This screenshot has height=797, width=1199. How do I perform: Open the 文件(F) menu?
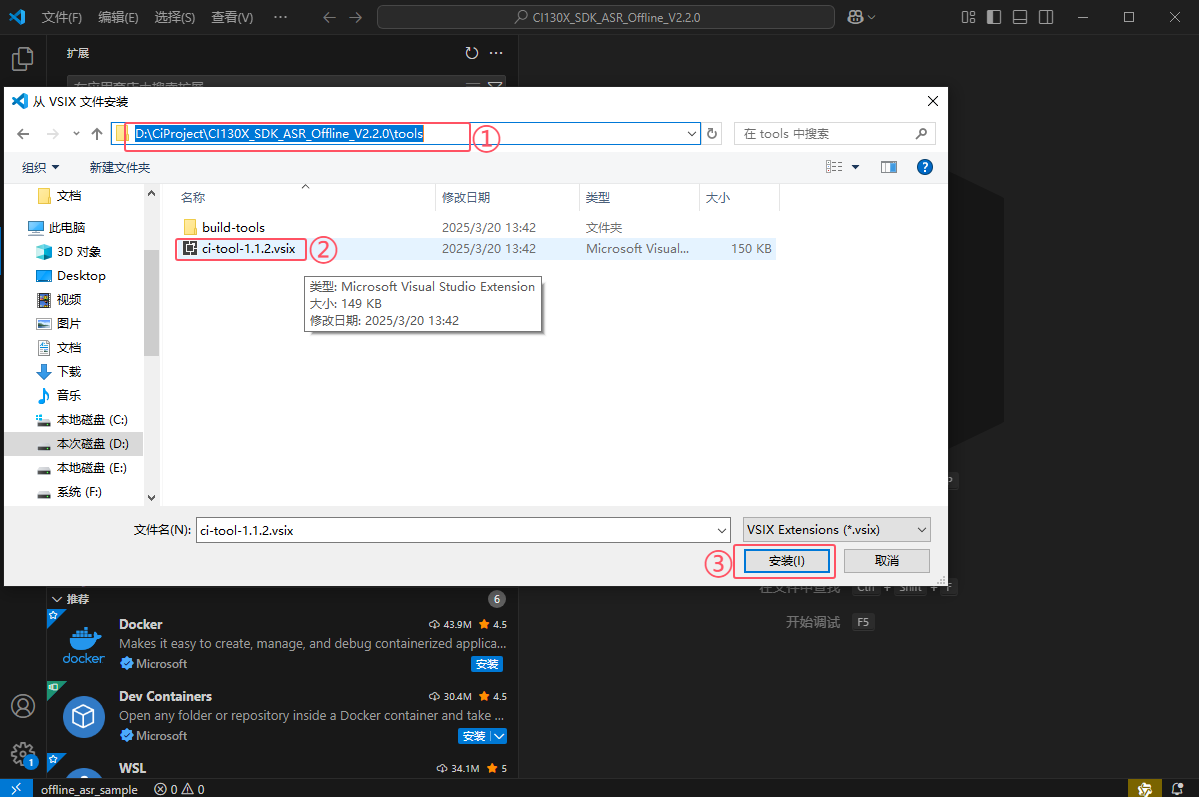click(62, 17)
